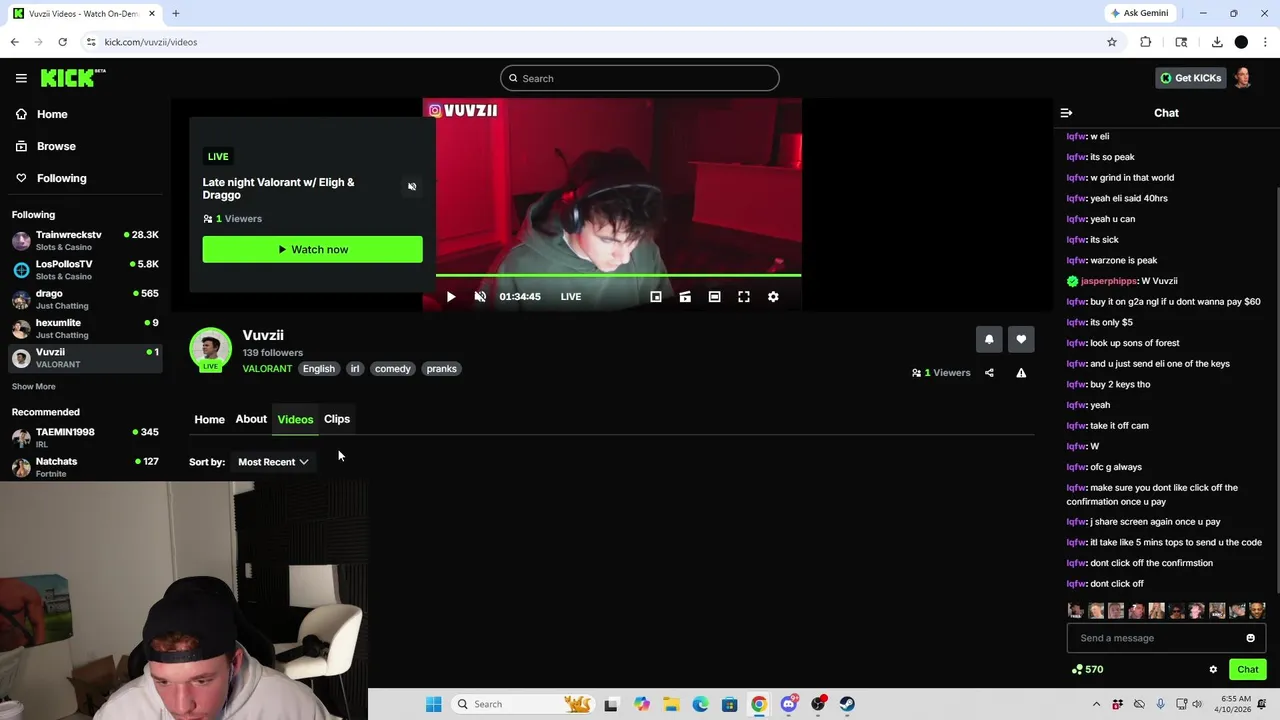The image size is (1280, 720).
Task: Open Windows Start menu
Action: pyautogui.click(x=433, y=704)
